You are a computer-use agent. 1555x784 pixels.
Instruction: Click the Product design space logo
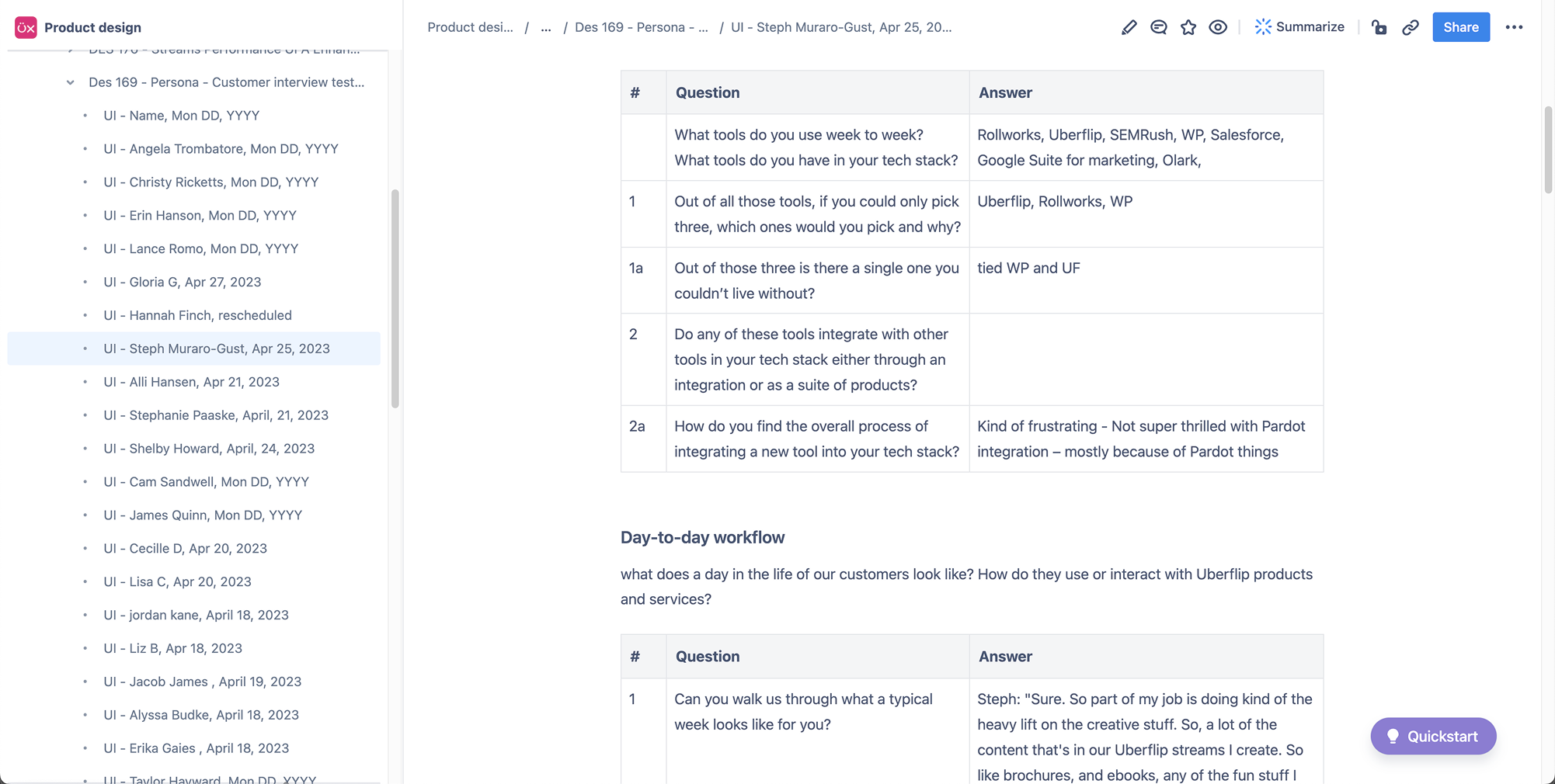pos(25,27)
